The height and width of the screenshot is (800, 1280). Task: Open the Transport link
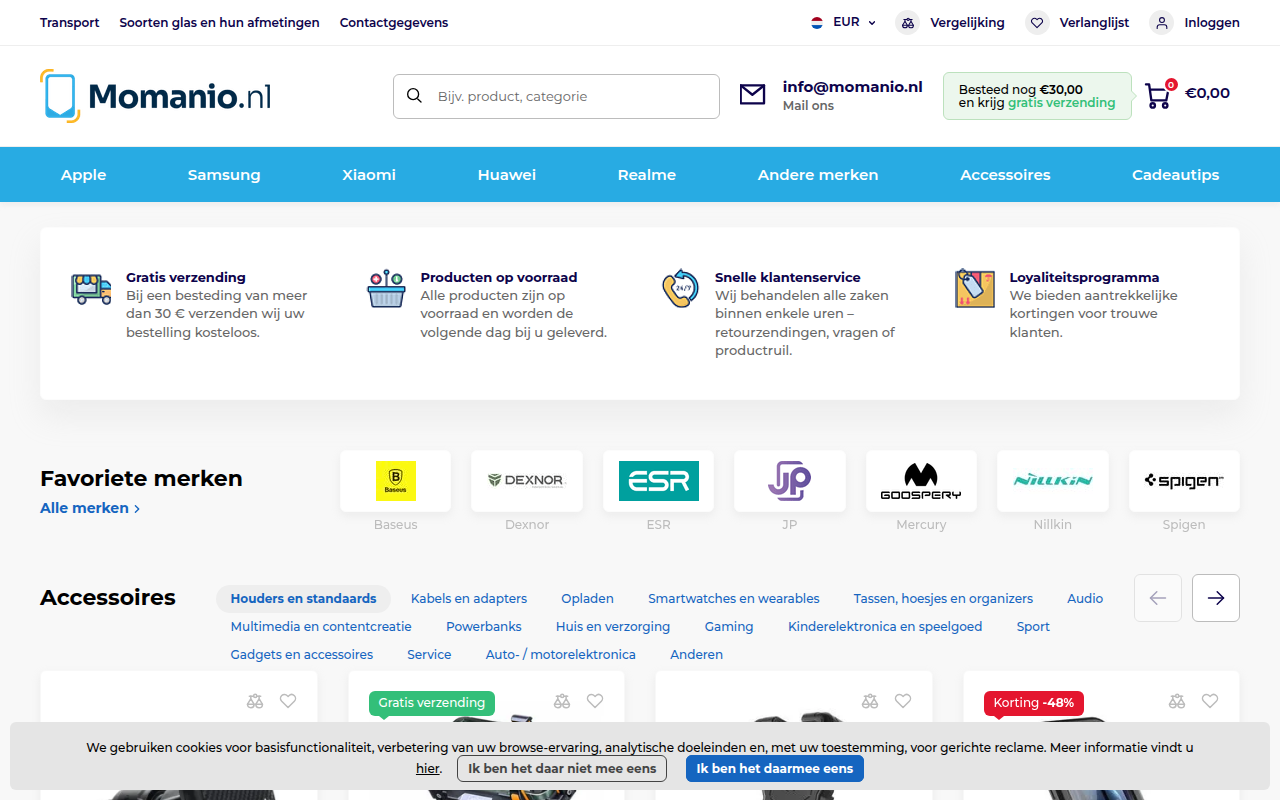tap(70, 22)
